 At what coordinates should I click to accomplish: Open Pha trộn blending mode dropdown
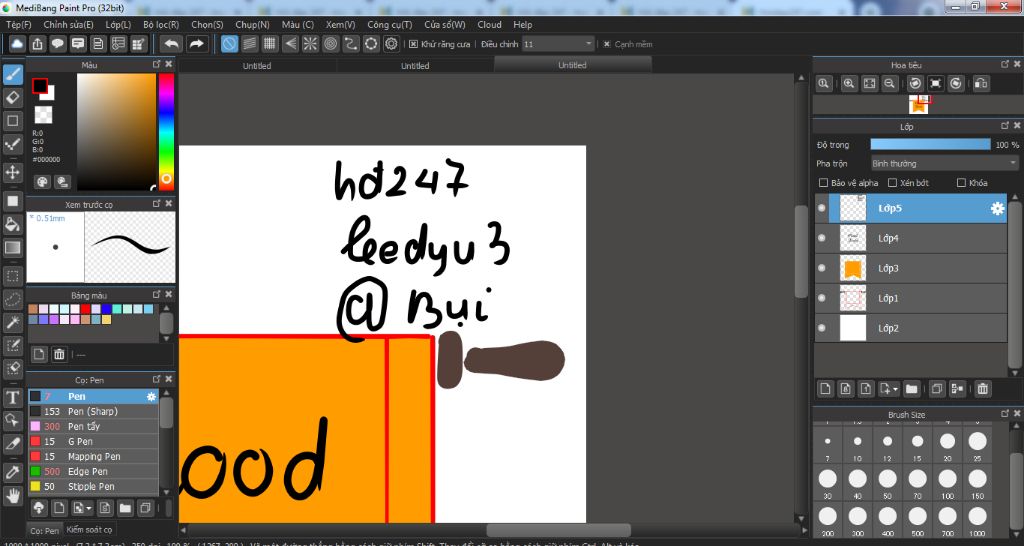(944, 163)
